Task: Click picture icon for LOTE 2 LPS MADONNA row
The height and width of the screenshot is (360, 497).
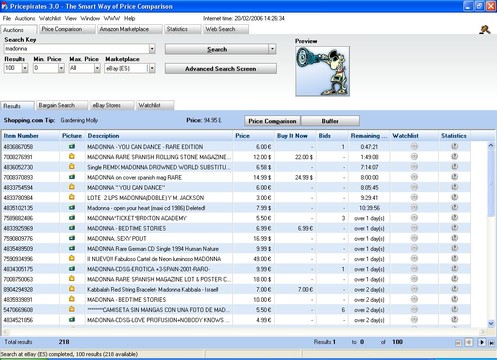Action: point(72,197)
